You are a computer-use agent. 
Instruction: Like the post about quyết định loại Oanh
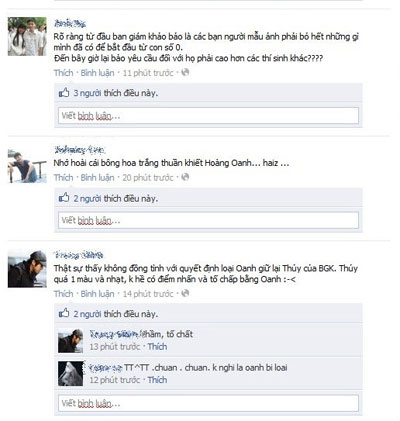point(63,294)
